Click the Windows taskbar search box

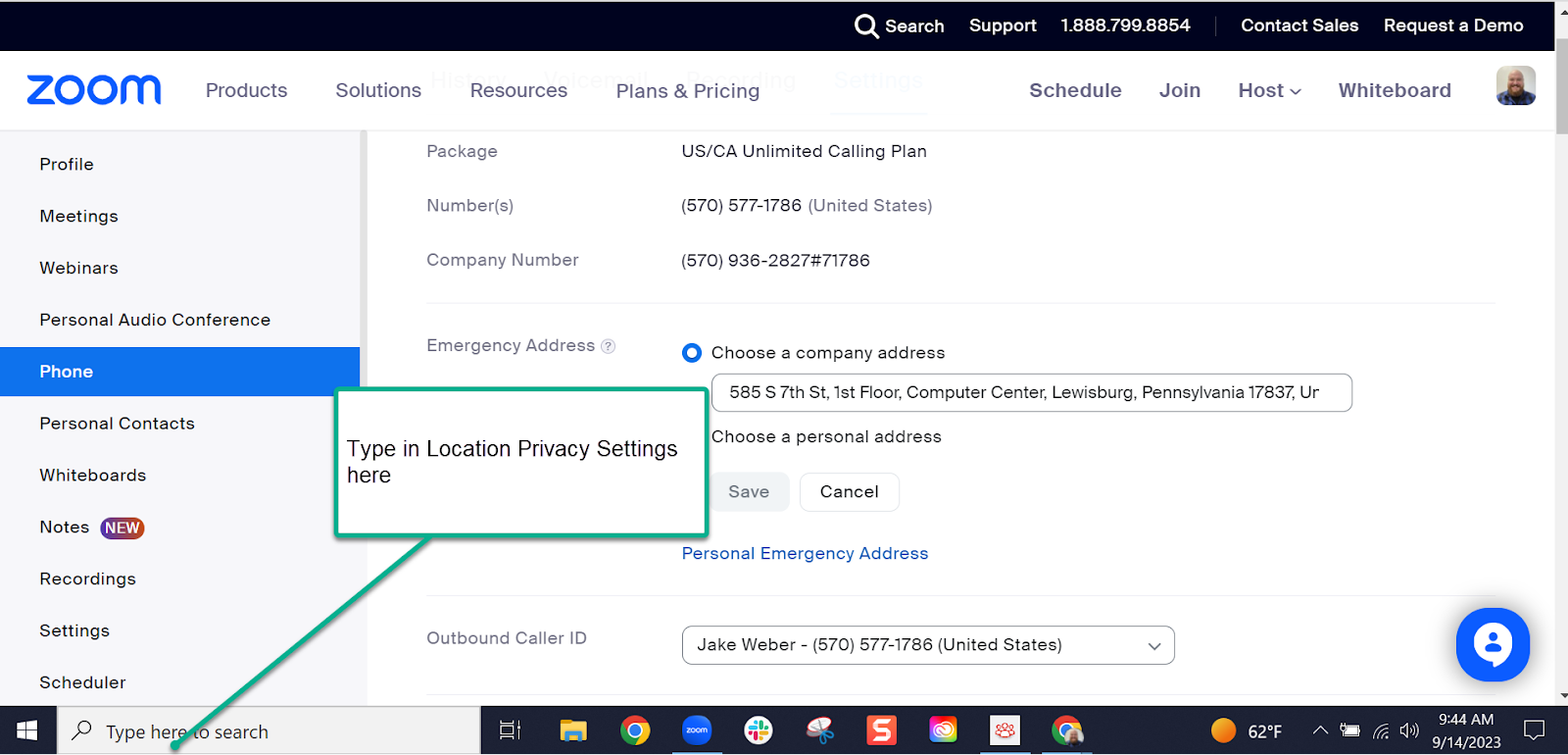(x=269, y=731)
